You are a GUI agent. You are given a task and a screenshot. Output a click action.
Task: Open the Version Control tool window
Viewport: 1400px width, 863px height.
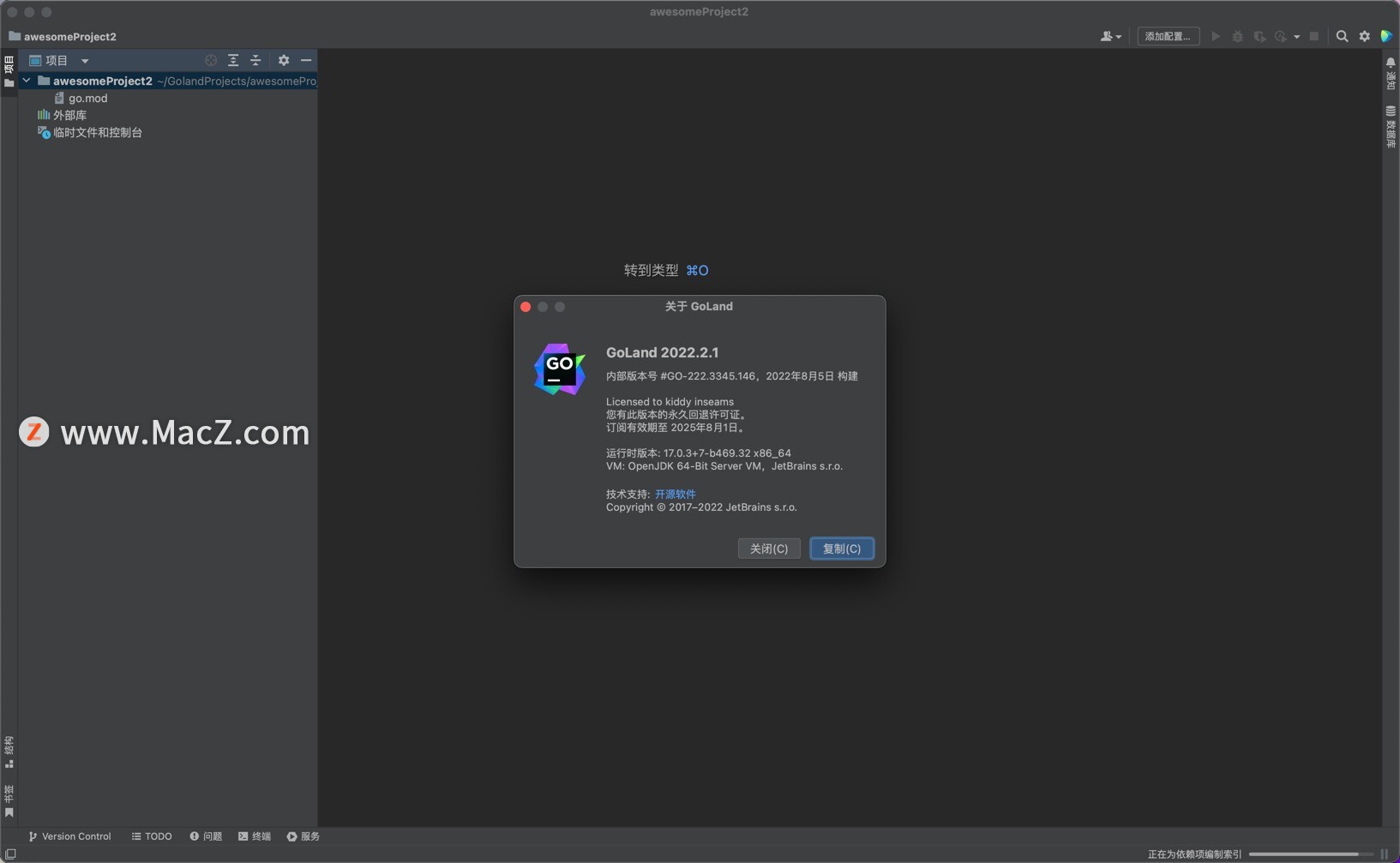point(70,836)
